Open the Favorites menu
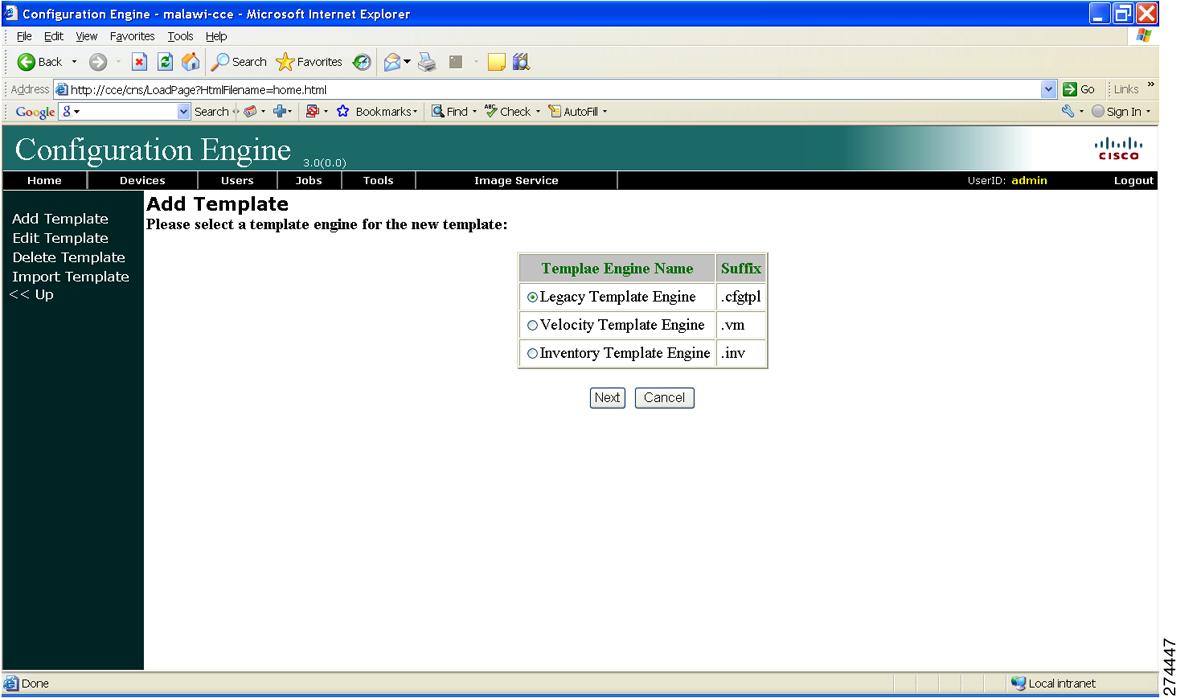Image resolution: width=1180 pixels, height=698 pixels. pyautogui.click(x=132, y=36)
